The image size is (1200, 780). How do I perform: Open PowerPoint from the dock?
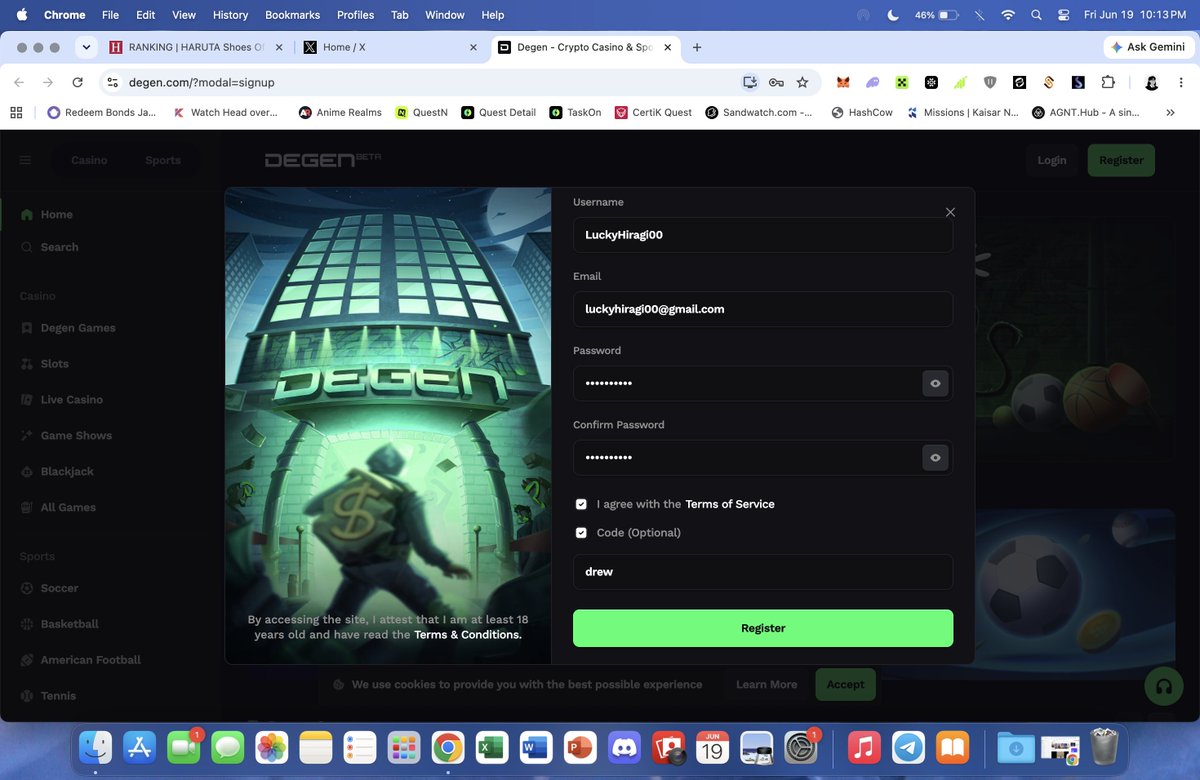[580, 747]
